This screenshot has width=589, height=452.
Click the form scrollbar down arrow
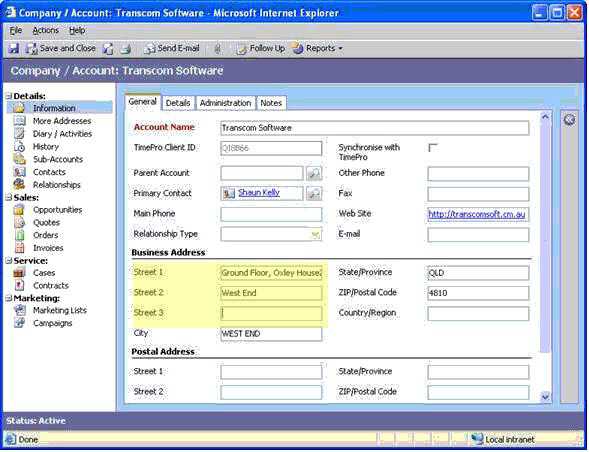[x=545, y=396]
